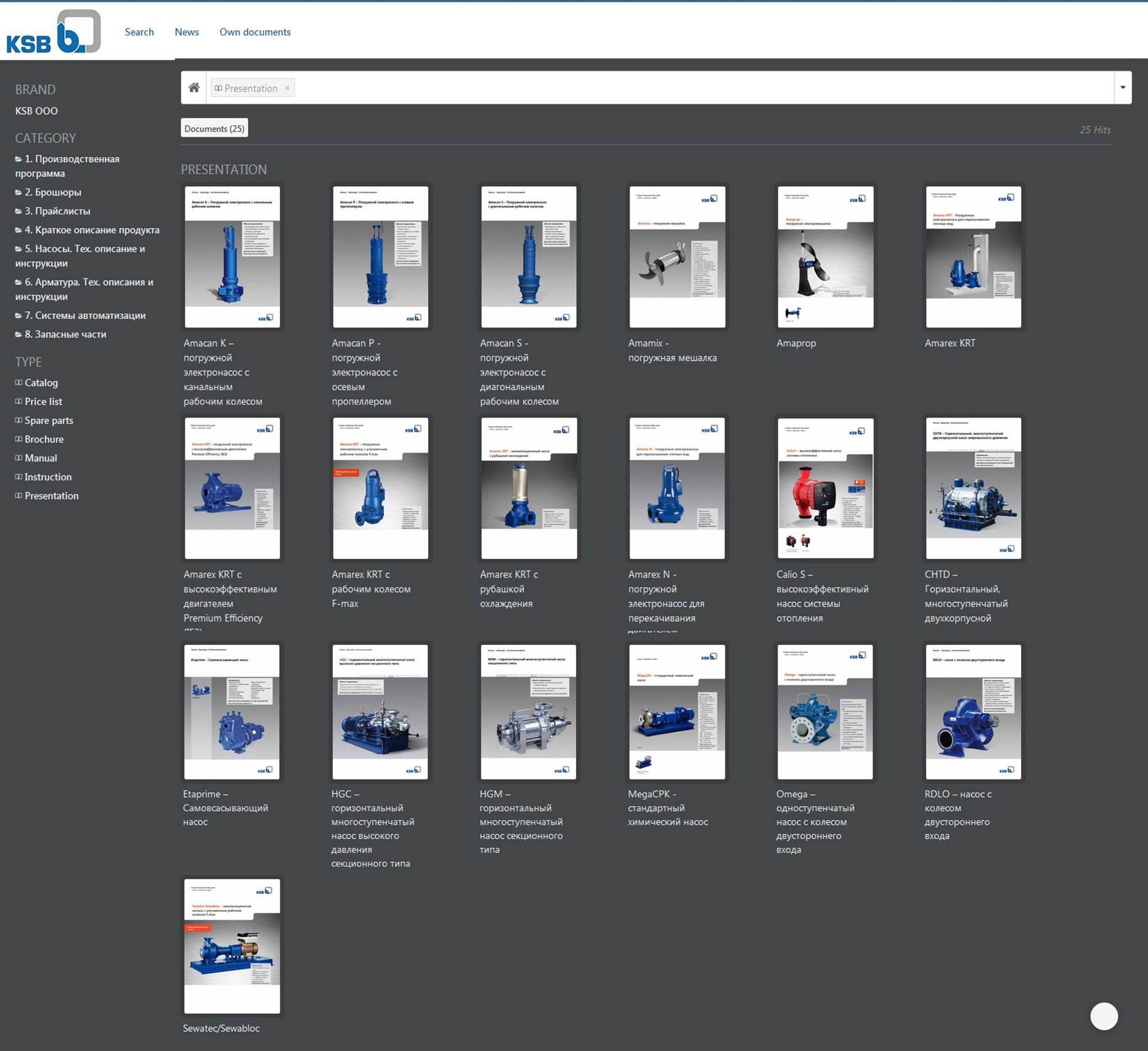Filter by type Instruction
This screenshot has width=1148, height=1051.
(x=43, y=477)
